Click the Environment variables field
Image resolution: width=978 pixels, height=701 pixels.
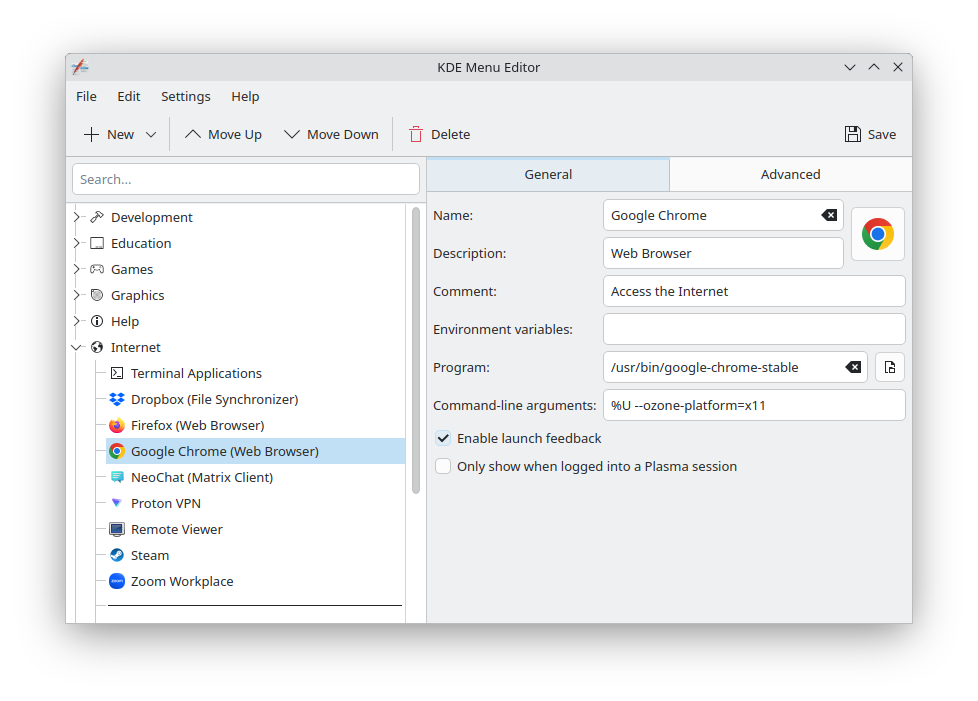(x=754, y=329)
